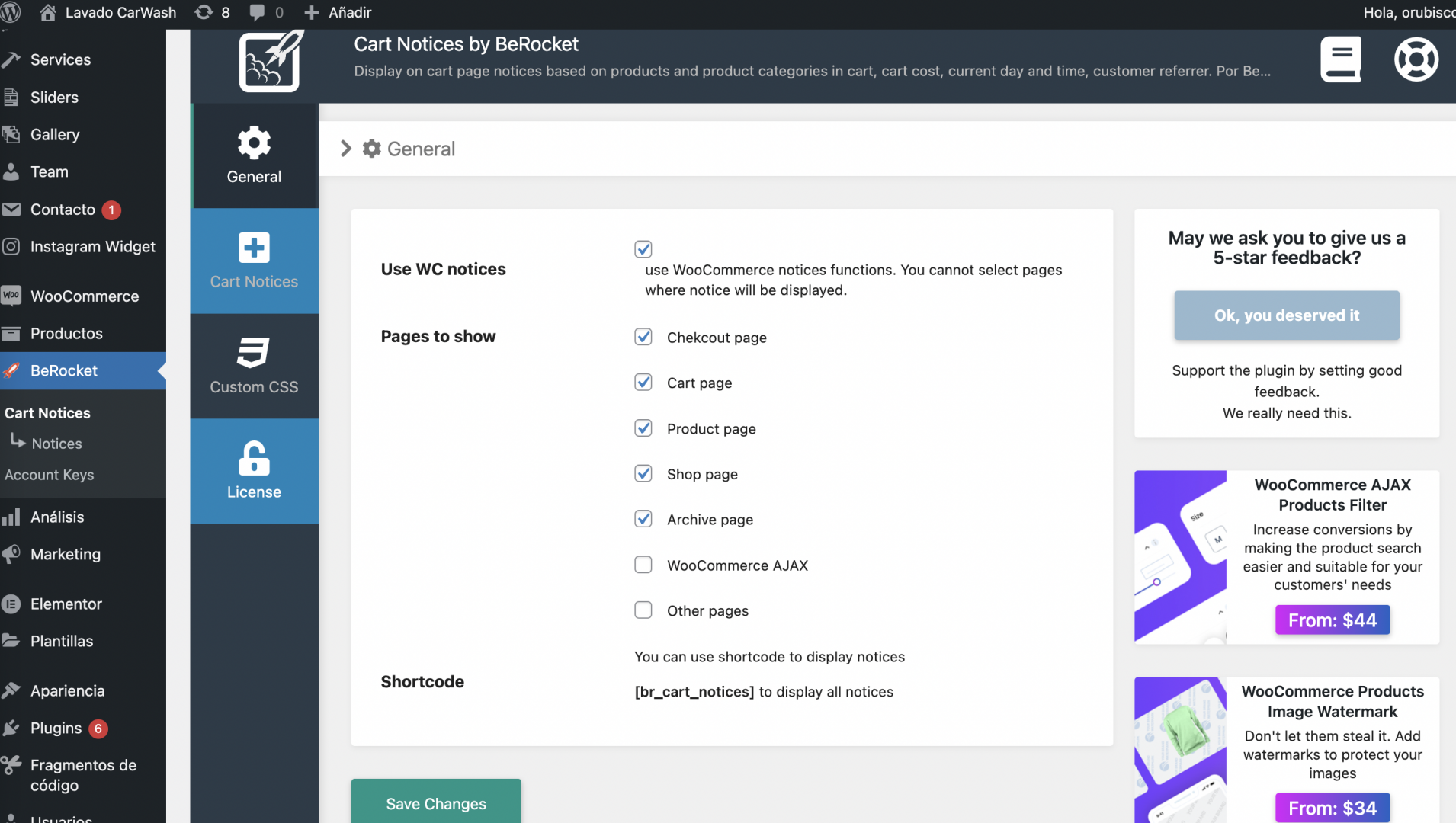
Task: Click the Lavado CarWash site name
Action: pyautogui.click(x=120, y=13)
